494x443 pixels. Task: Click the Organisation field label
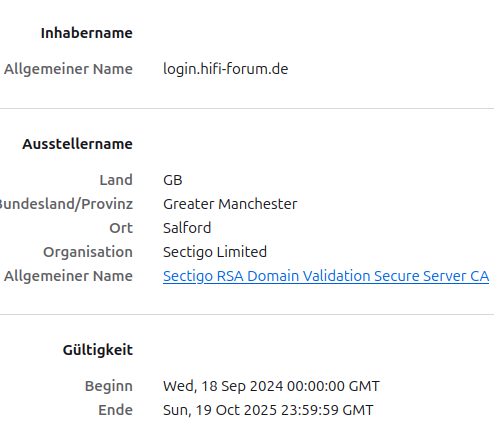click(x=88, y=252)
